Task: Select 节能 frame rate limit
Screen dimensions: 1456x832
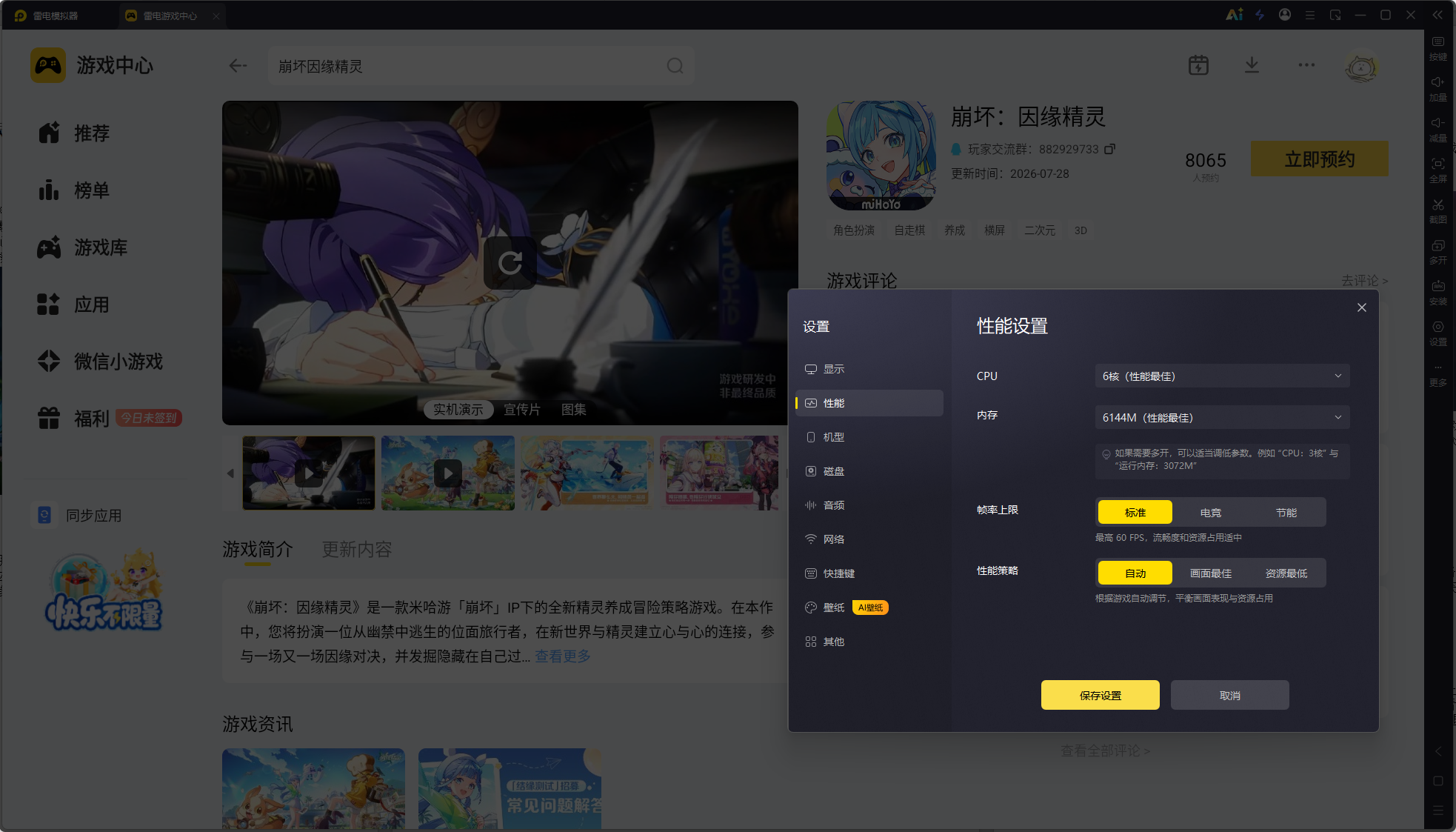Action: click(1286, 513)
